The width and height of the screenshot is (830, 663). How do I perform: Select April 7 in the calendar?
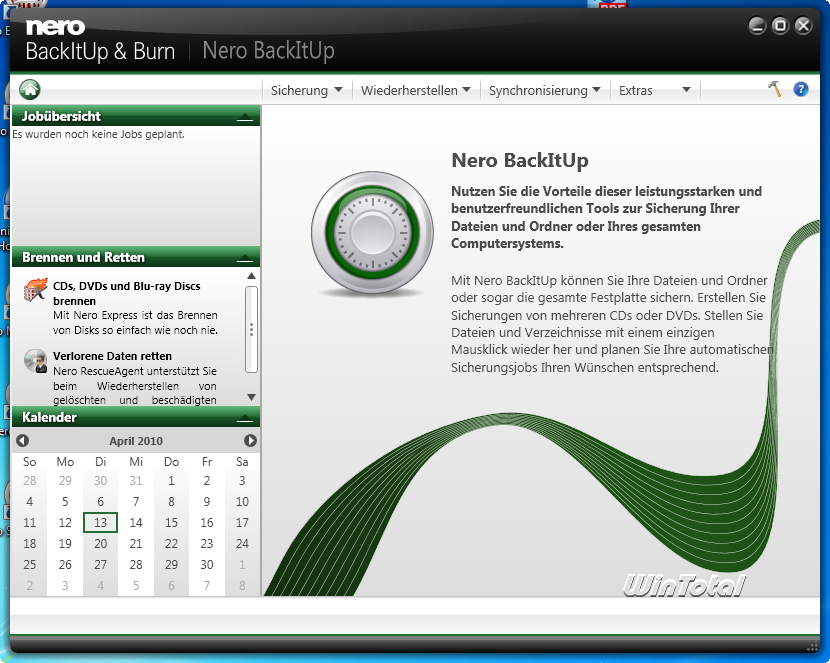(x=136, y=502)
